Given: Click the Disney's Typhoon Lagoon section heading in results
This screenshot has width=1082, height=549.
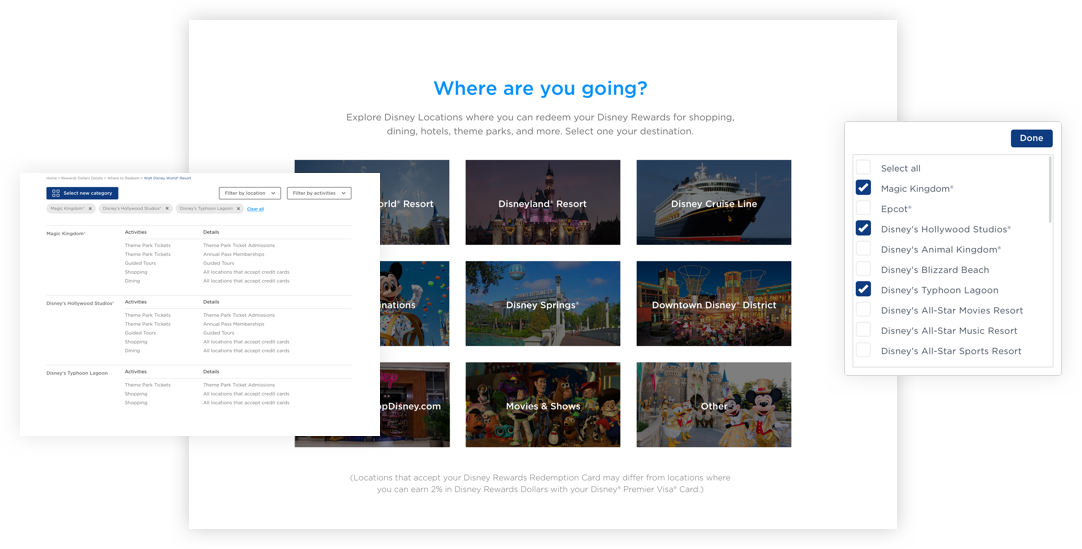Looking at the screenshot, I should [x=77, y=373].
